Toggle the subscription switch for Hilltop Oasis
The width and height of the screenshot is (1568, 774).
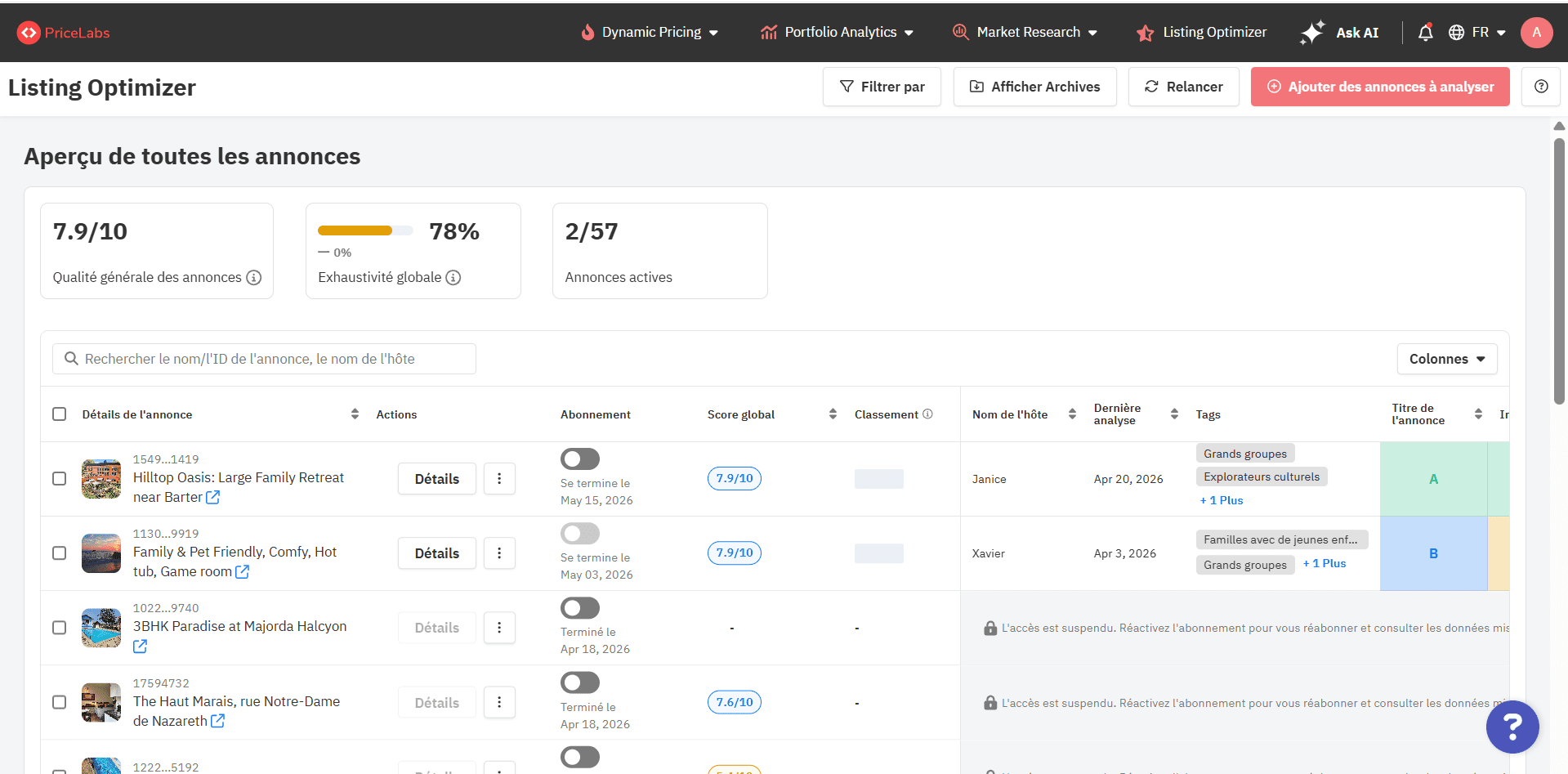579,459
